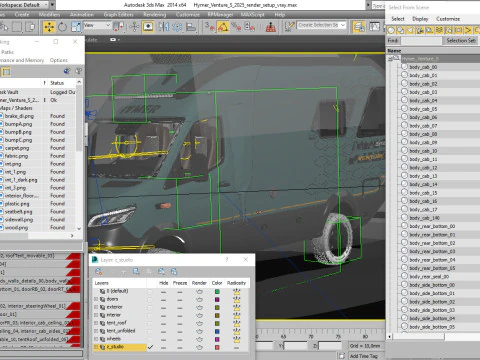This screenshot has width=480, height=360.
Task: Toggle Percent Snap icon
Action: pyautogui.click(x=236, y=27)
